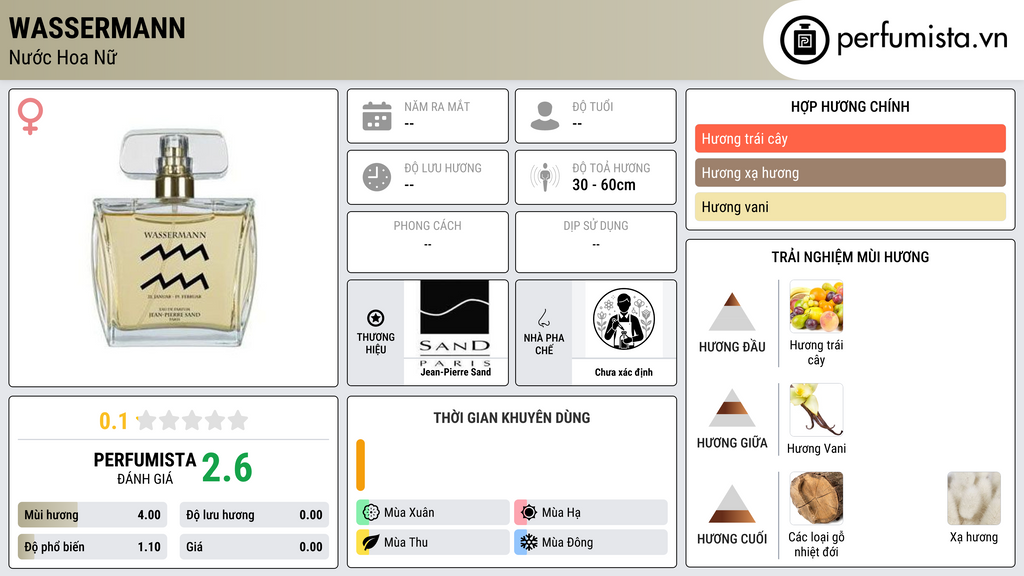Screen dimensions: 1024x576
Task: Click the yellow Hương vani accord bar
Action: [x=850, y=206]
